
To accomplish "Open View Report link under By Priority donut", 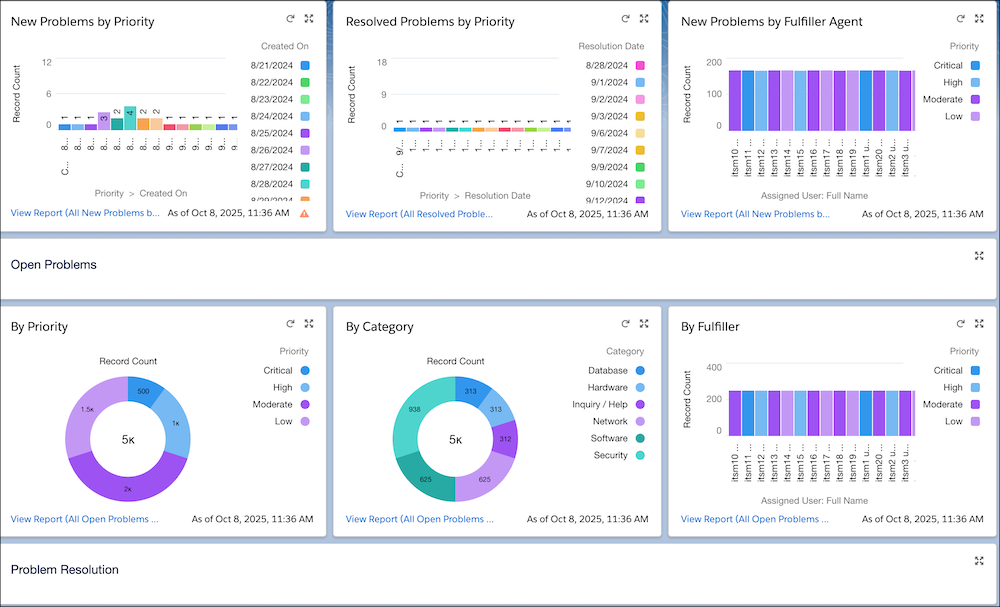I will pos(85,519).
